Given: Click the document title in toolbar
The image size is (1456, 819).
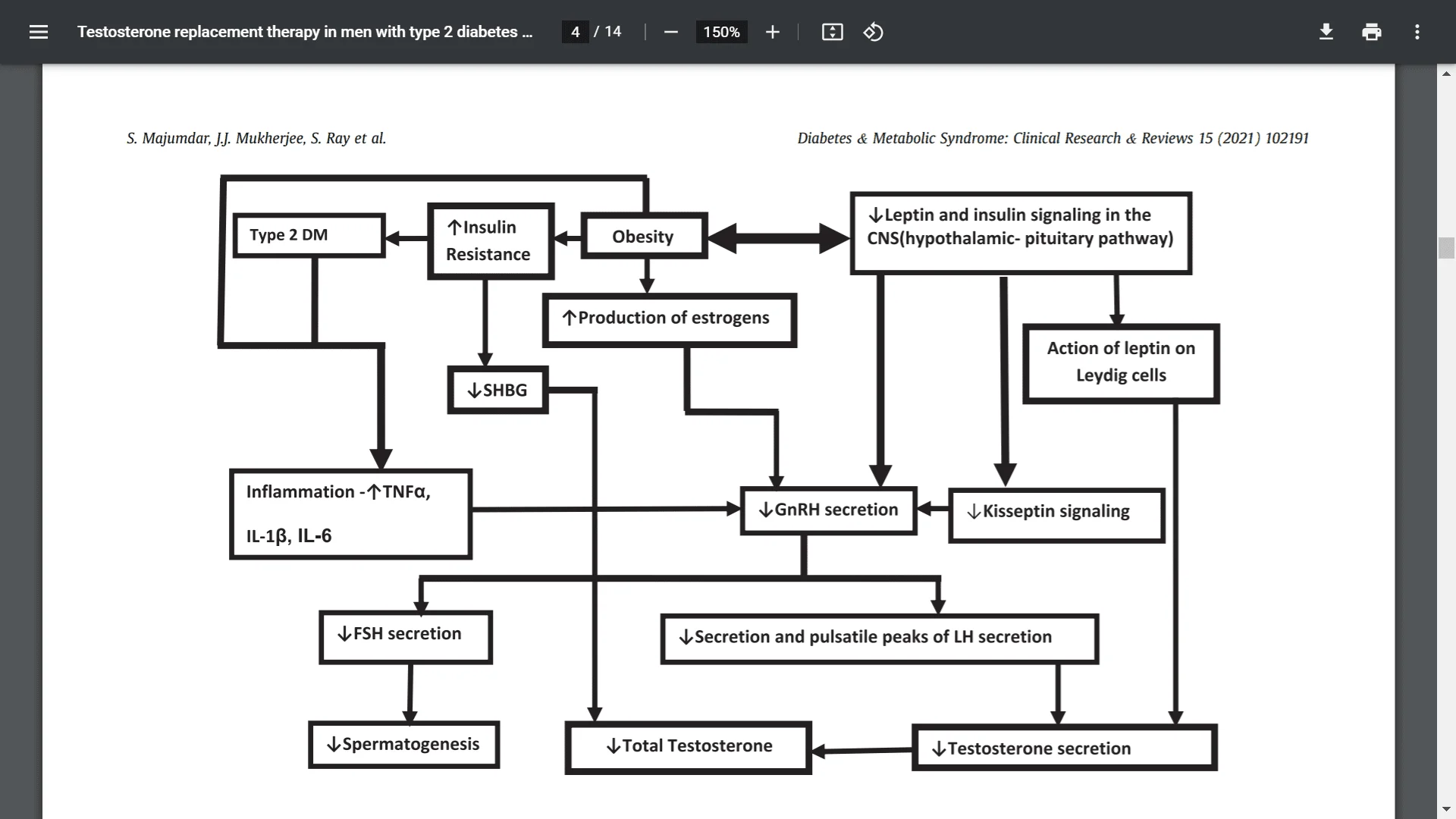Looking at the screenshot, I should point(306,31).
